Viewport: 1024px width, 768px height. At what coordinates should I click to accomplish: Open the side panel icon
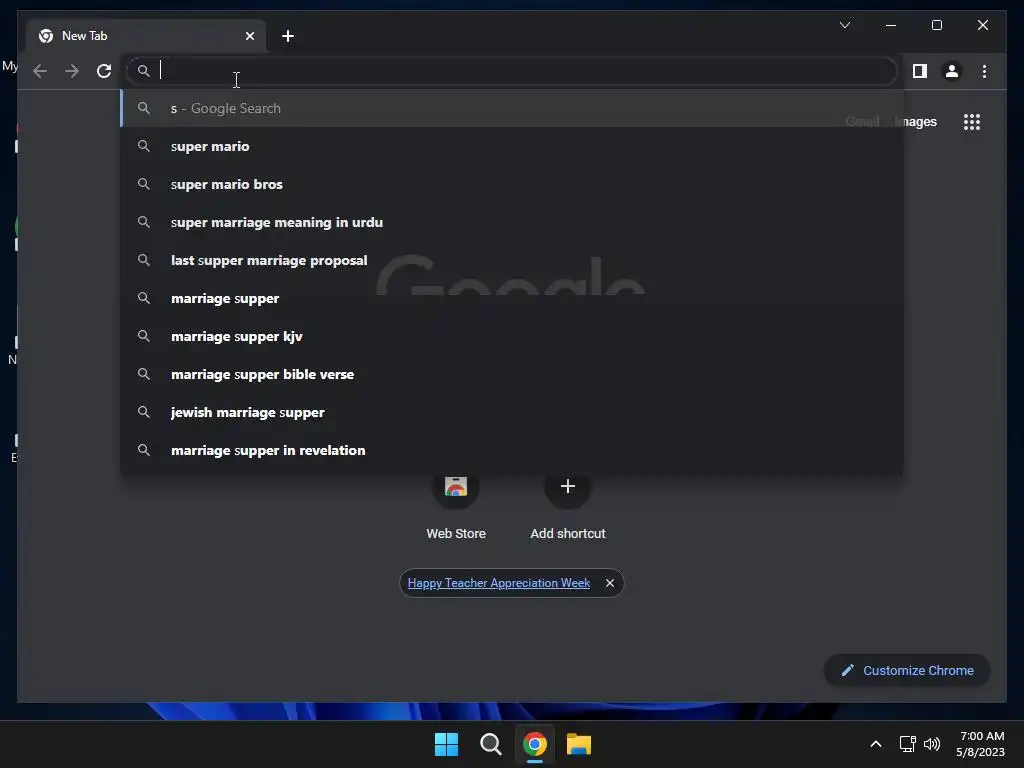(x=920, y=71)
